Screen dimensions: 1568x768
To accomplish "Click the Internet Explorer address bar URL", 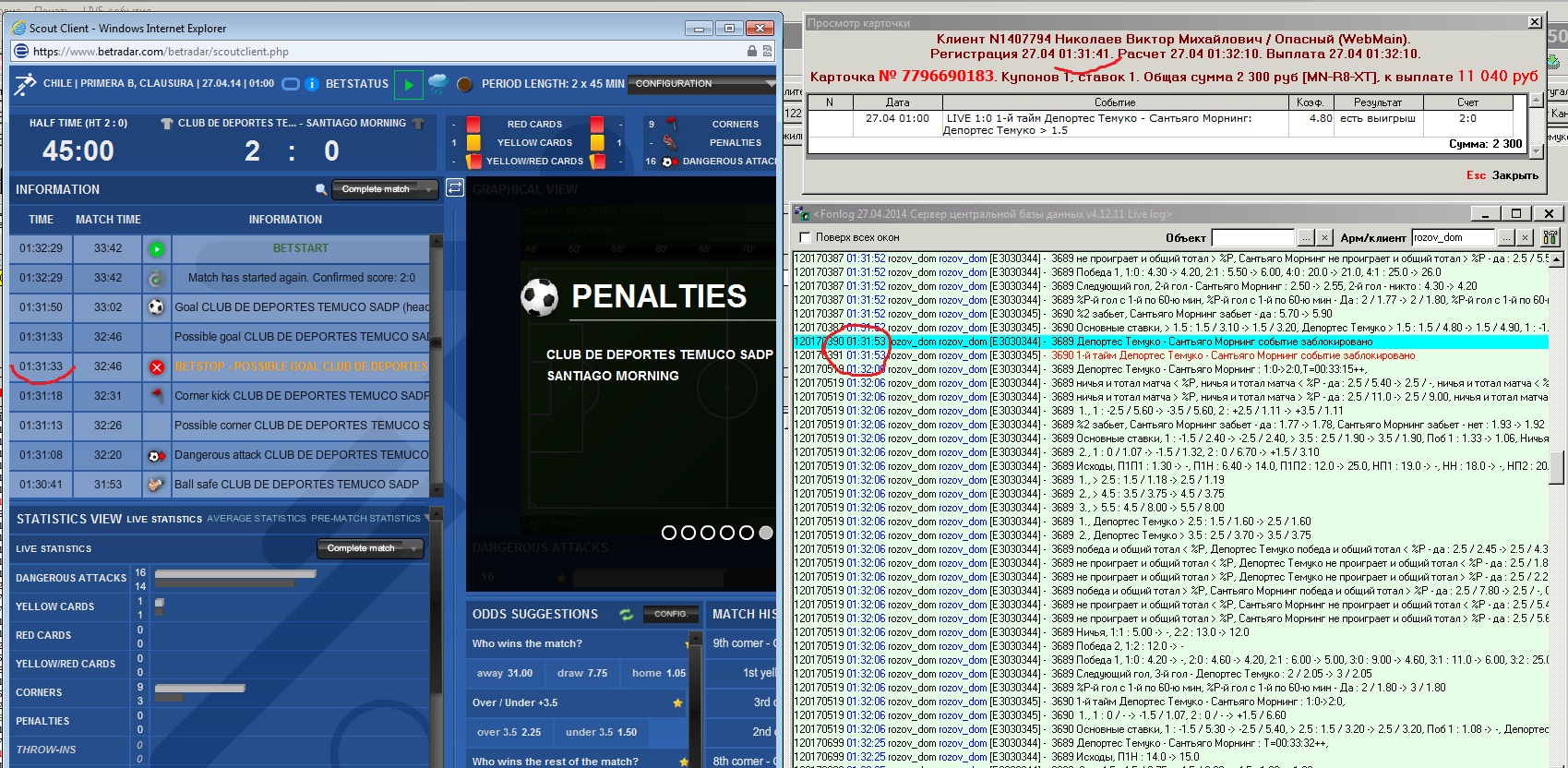I will click(161, 52).
